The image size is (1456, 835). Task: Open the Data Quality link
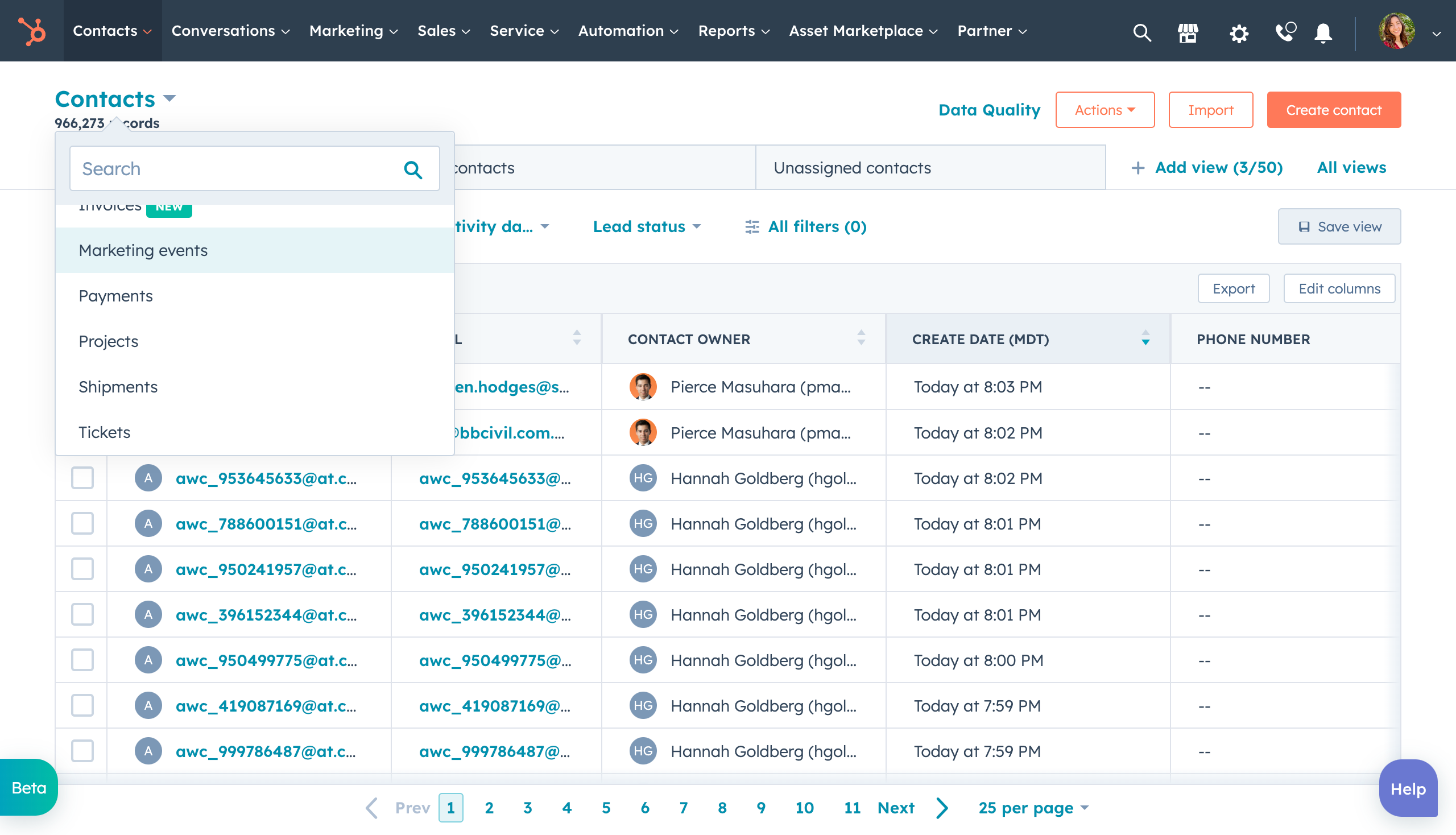point(988,110)
